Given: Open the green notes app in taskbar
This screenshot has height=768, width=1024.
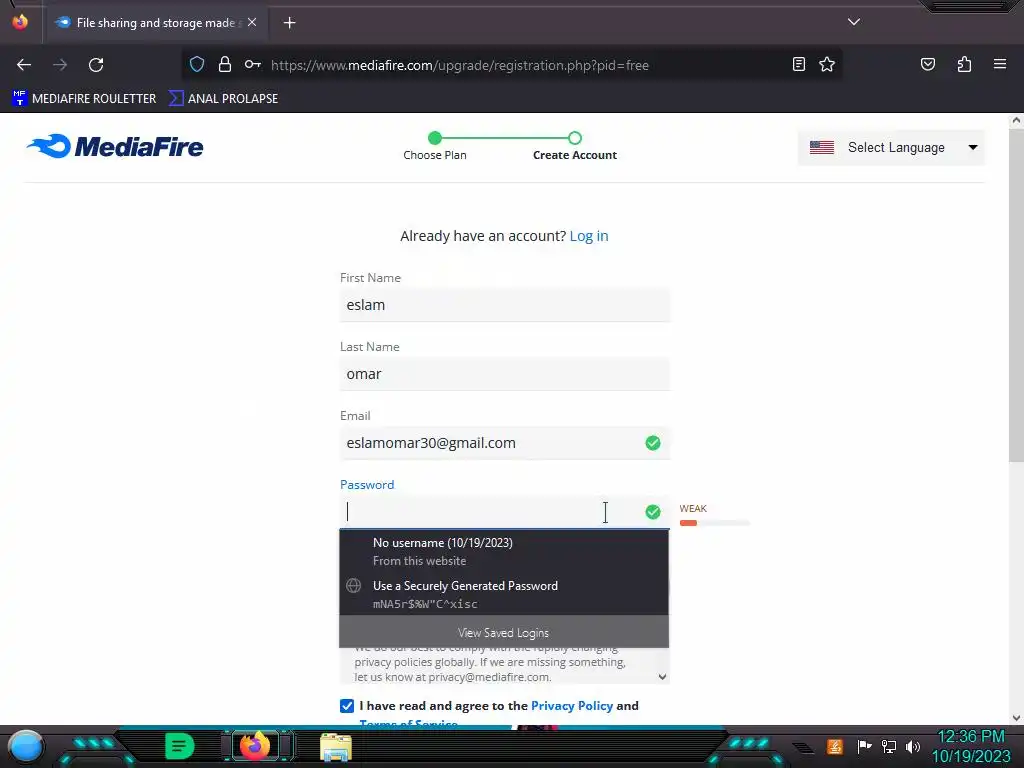Looking at the screenshot, I should (x=179, y=746).
